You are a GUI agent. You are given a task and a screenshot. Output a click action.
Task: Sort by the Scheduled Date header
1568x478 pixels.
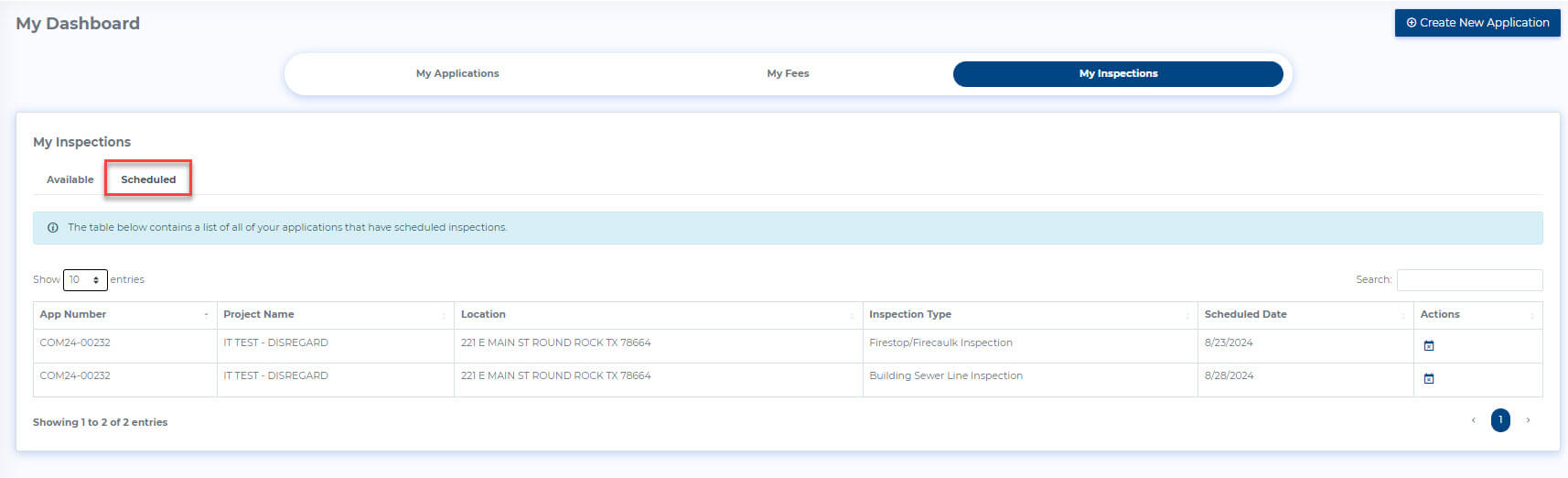coord(1305,315)
